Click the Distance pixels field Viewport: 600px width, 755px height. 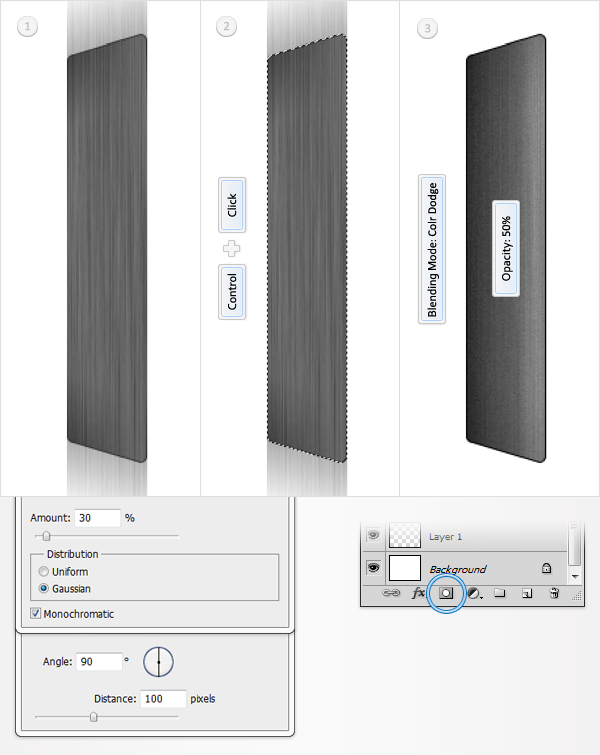tap(163, 699)
